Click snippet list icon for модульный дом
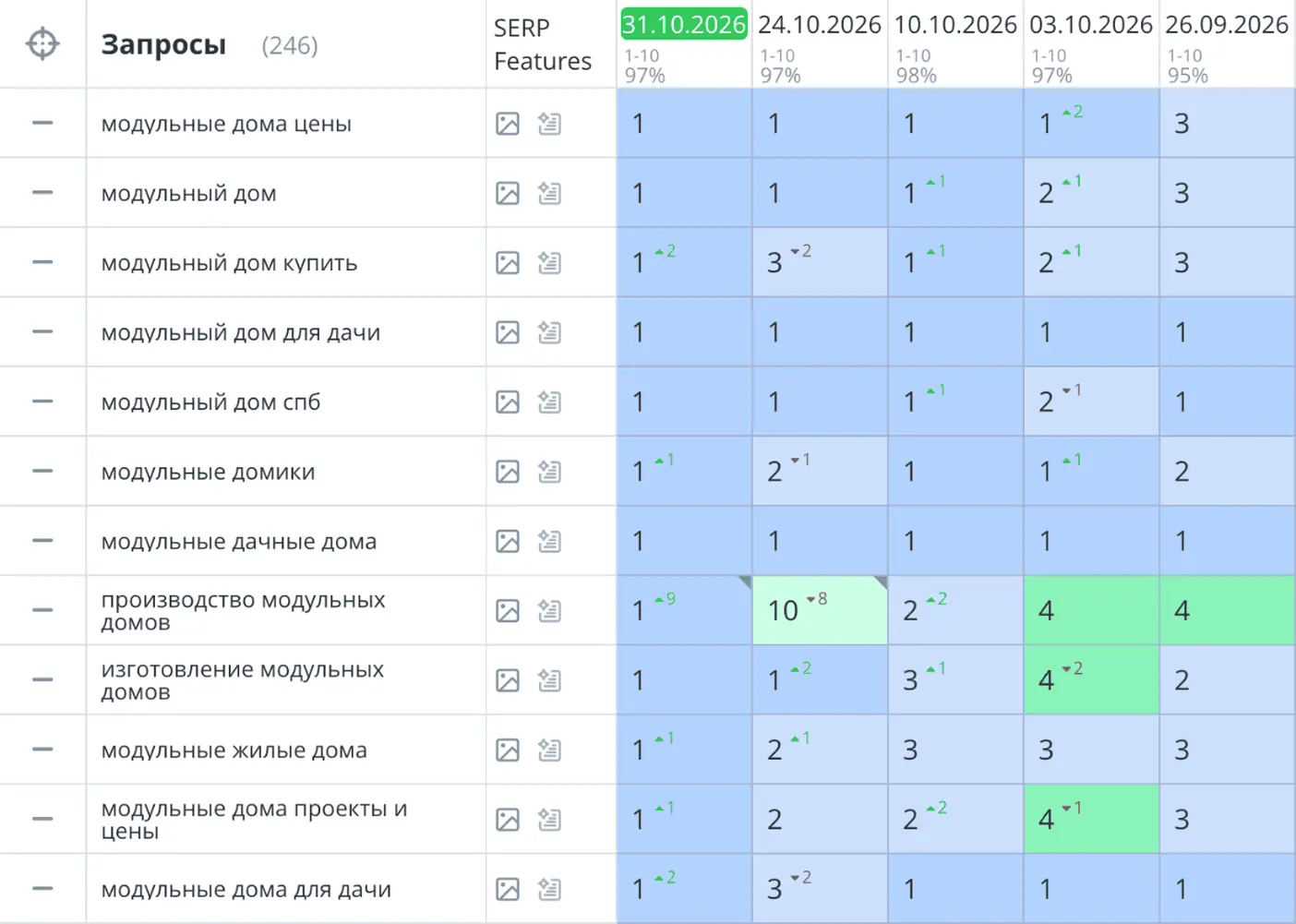Viewport: 1296px width, 924px height. pos(549,193)
